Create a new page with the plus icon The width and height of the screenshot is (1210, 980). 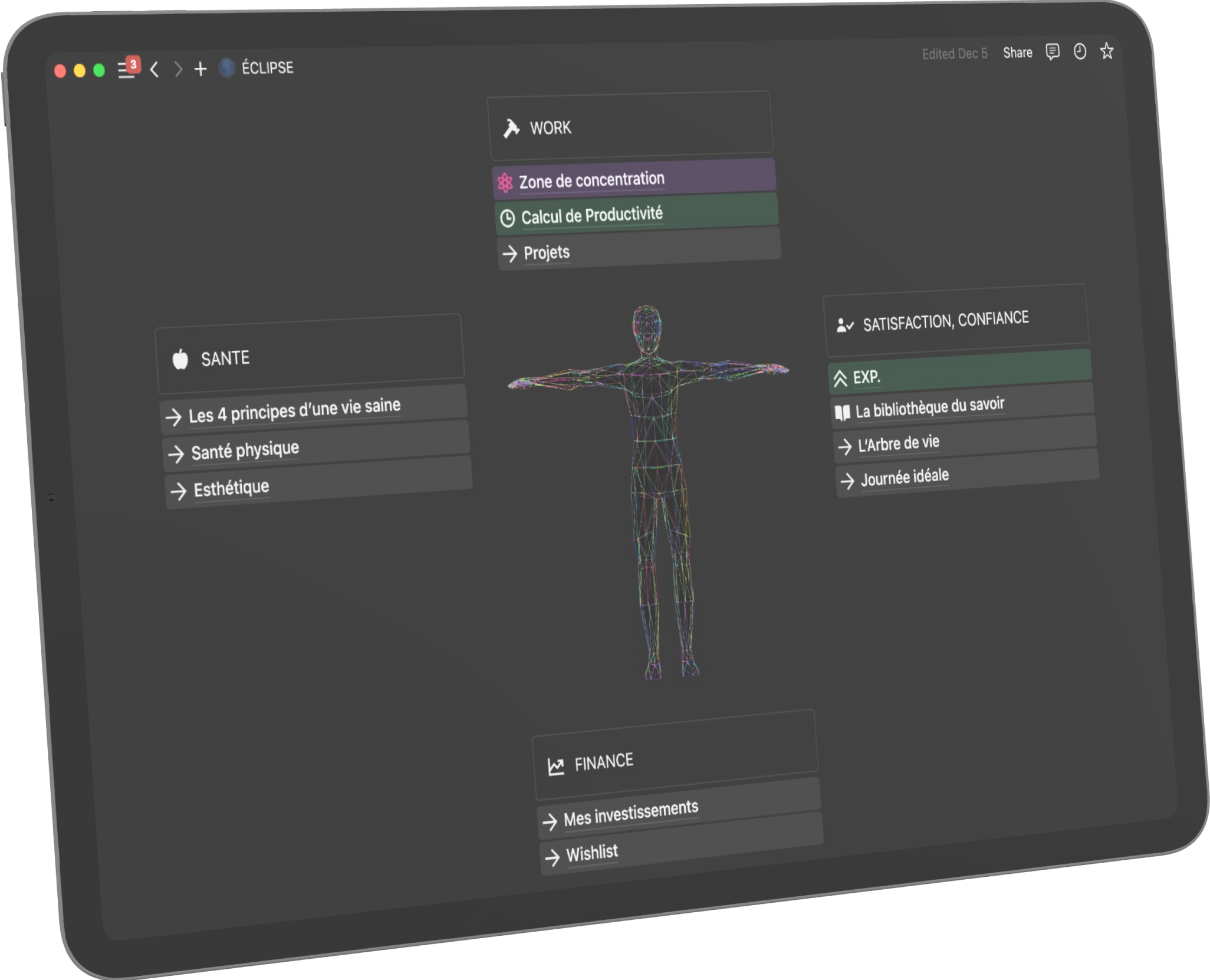coord(200,69)
